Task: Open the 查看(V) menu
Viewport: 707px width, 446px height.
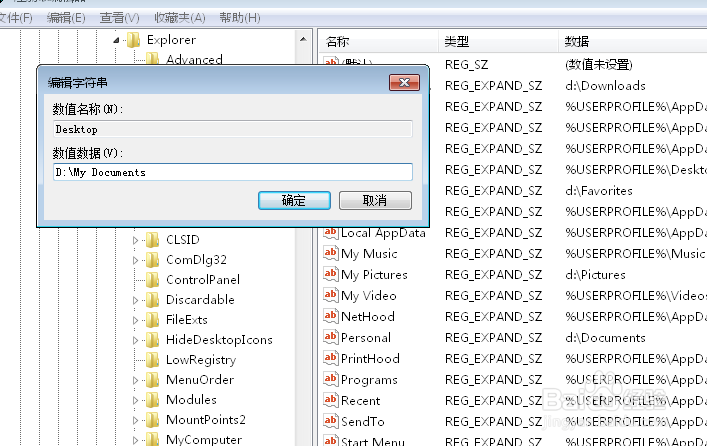Action: point(119,18)
